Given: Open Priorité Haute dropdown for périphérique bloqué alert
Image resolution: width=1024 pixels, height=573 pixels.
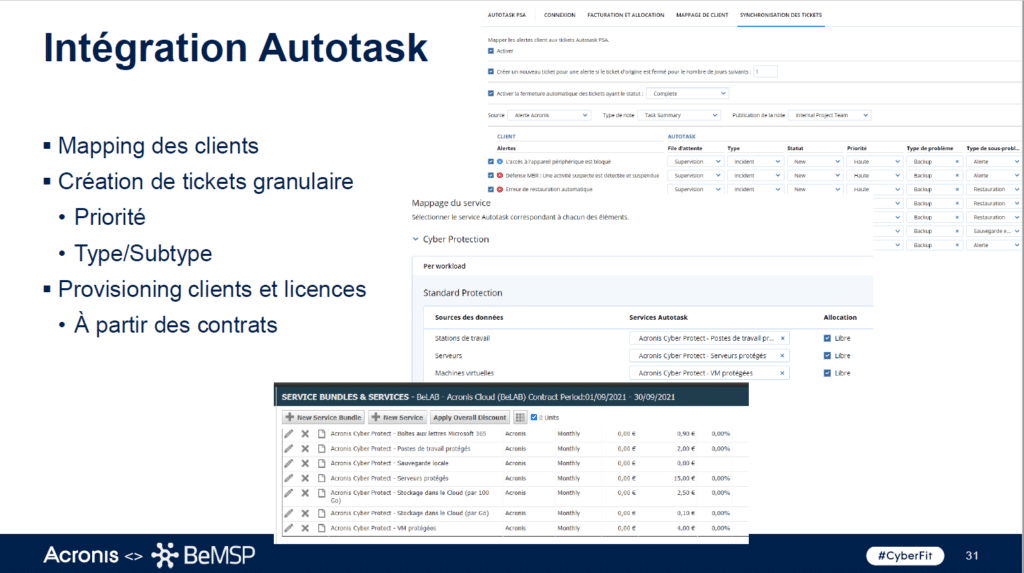Looking at the screenshot, I should coord(874,161).
